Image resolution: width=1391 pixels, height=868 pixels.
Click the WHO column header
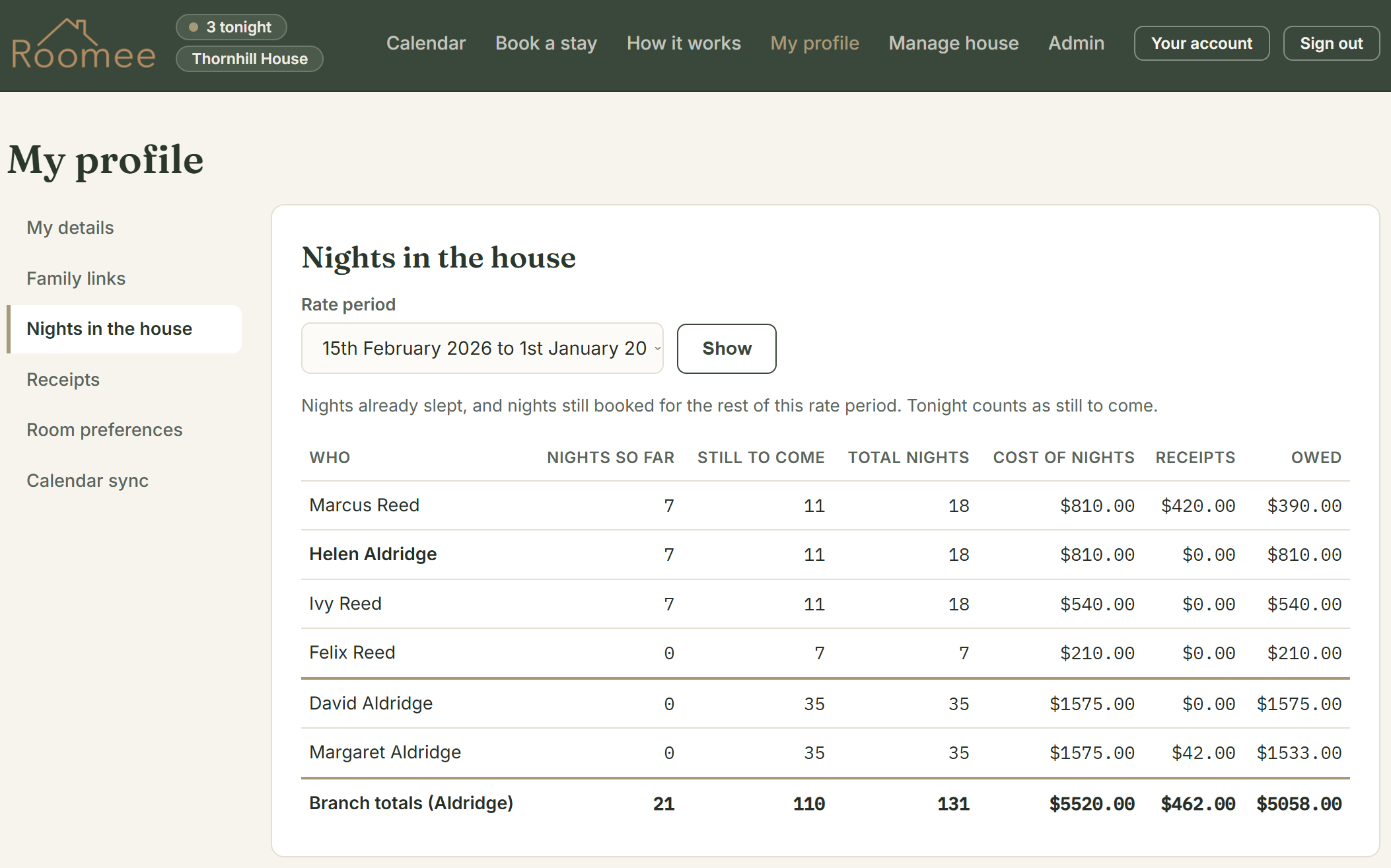(x=330, y=458)
